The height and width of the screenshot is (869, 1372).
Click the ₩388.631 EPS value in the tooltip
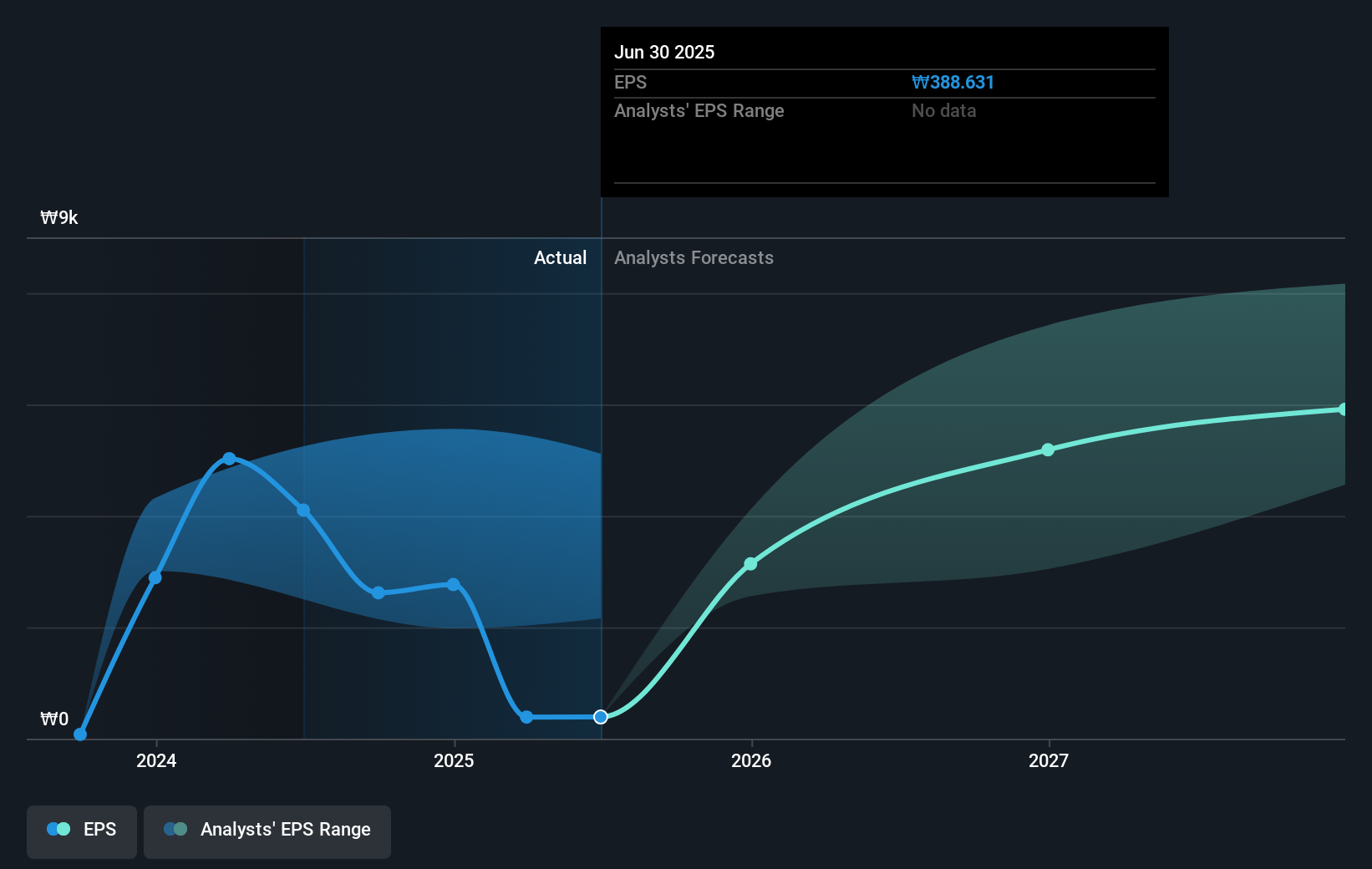click(x=952, y=82)
